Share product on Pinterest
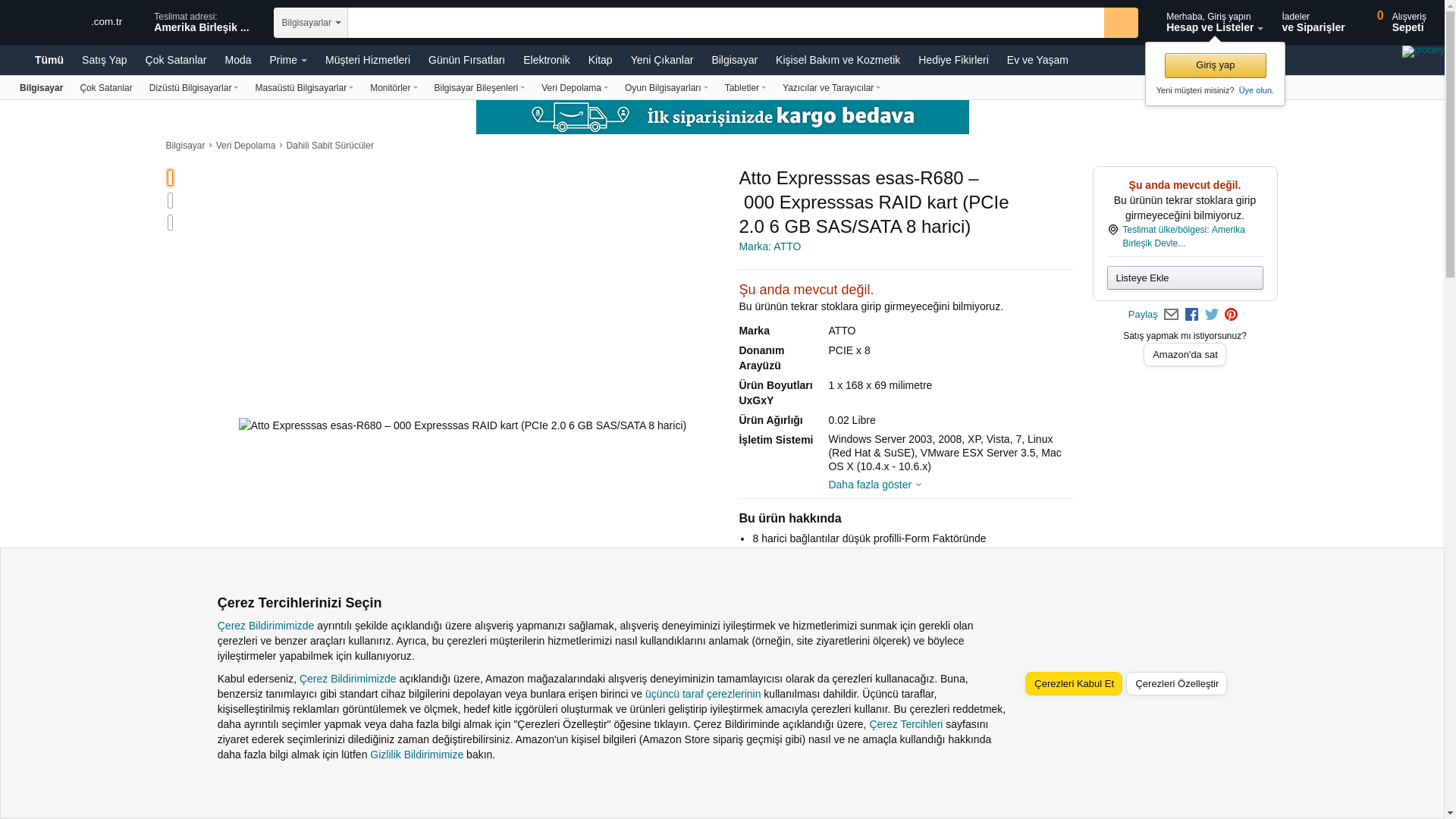 [1231, 315]
